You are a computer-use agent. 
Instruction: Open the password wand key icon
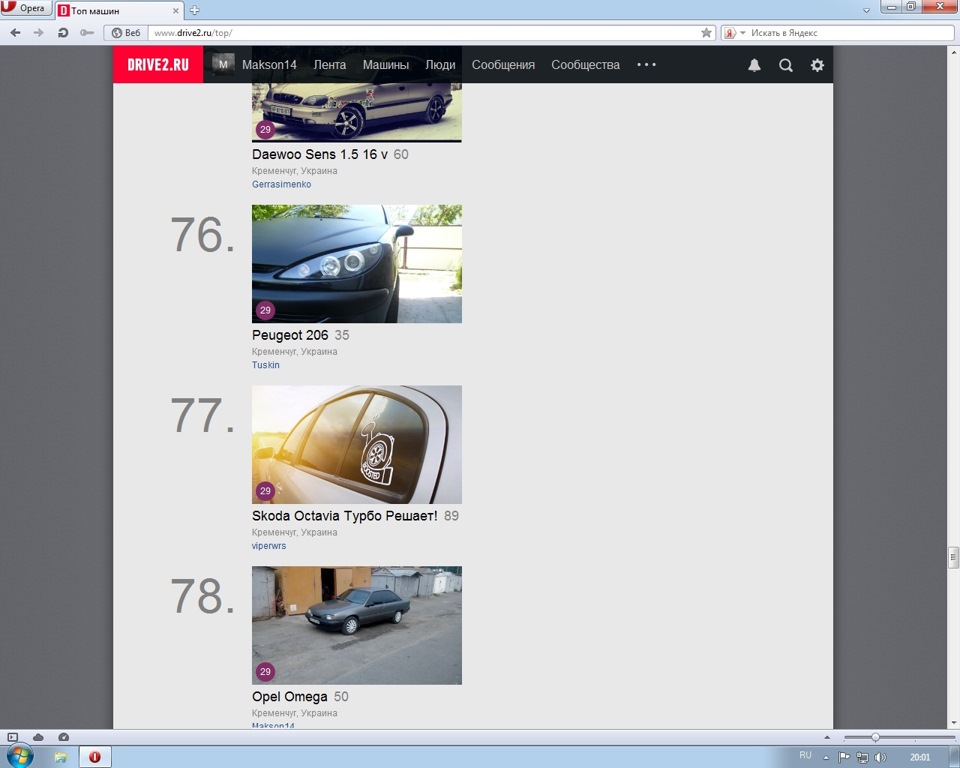coord(87,33)
